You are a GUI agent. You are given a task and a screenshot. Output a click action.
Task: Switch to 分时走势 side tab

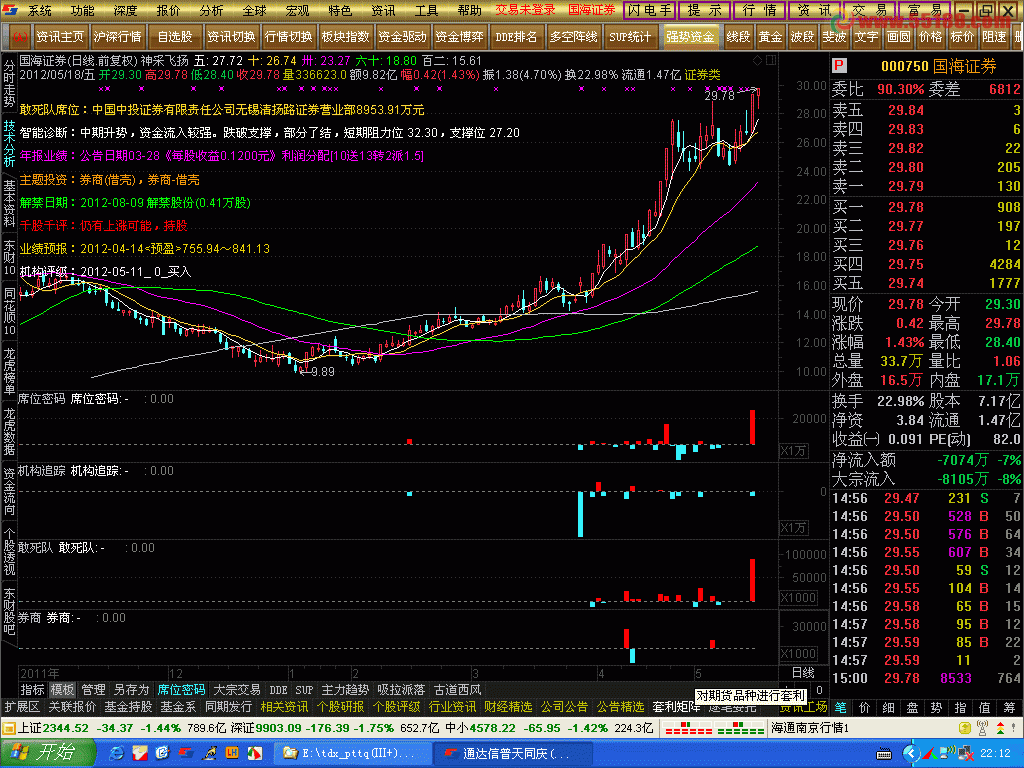pos(9,84)
